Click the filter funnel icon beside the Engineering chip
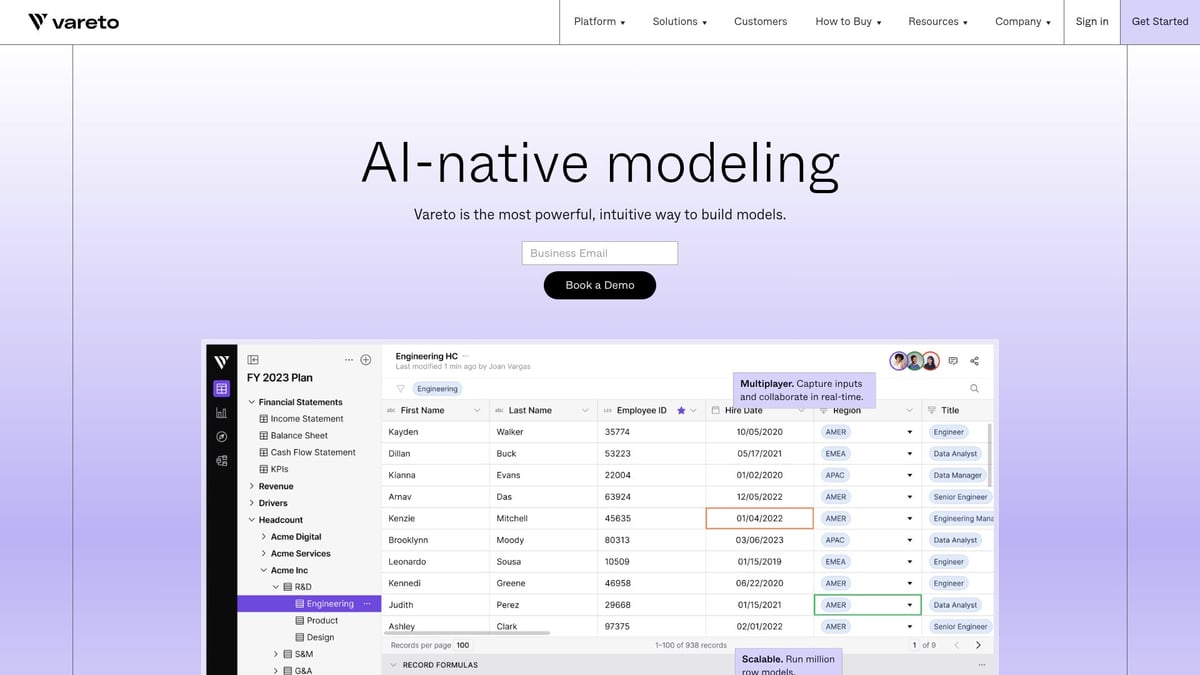 [x=400, y=388]
